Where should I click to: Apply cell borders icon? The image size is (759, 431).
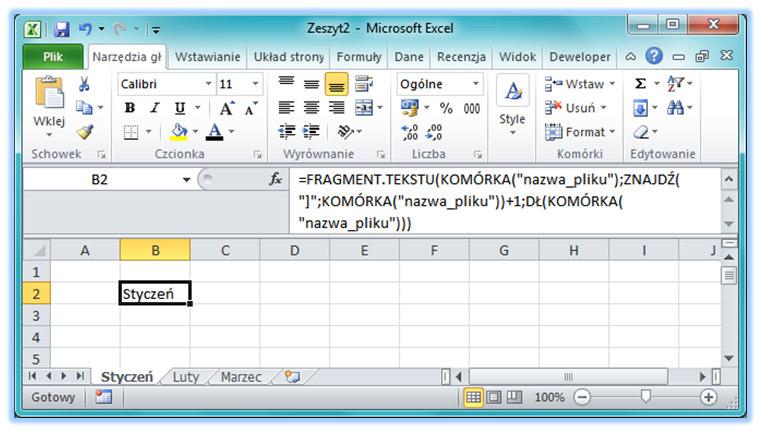coord(131,132)
